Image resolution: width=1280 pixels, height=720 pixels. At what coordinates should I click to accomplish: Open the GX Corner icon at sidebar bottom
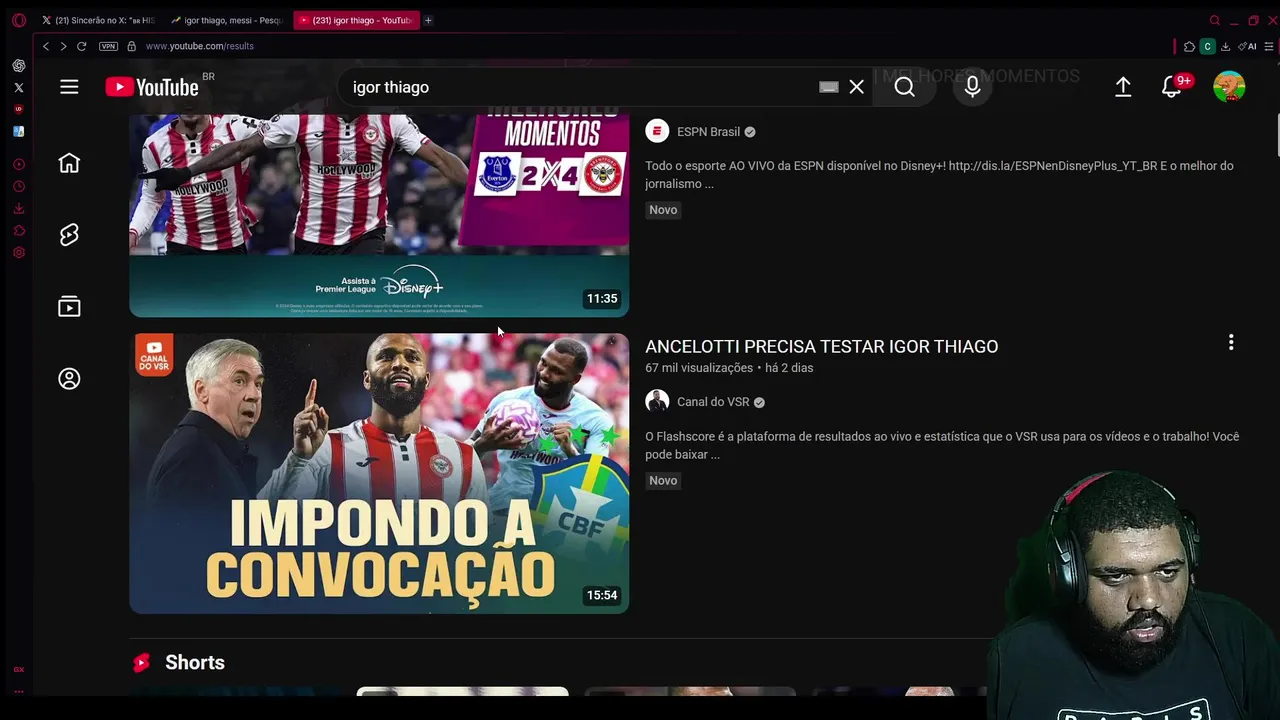point(18,669)
